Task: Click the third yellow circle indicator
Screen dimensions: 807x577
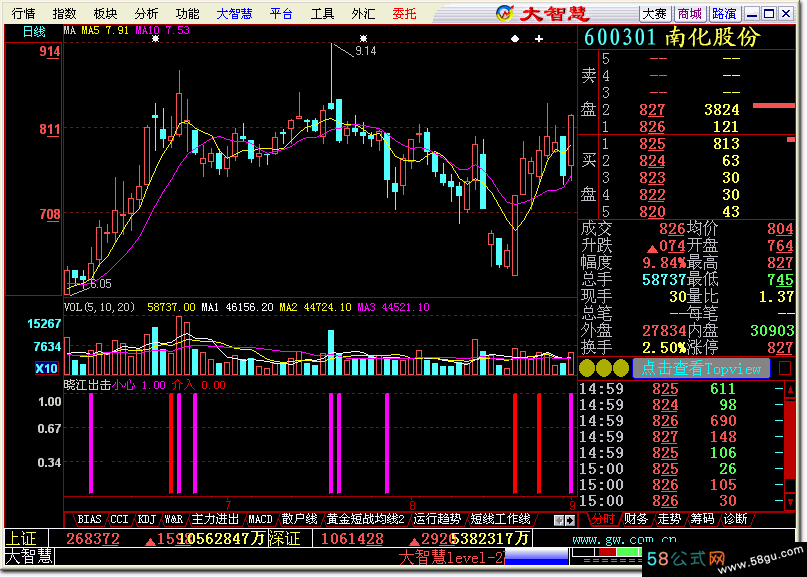Action: 621,368
